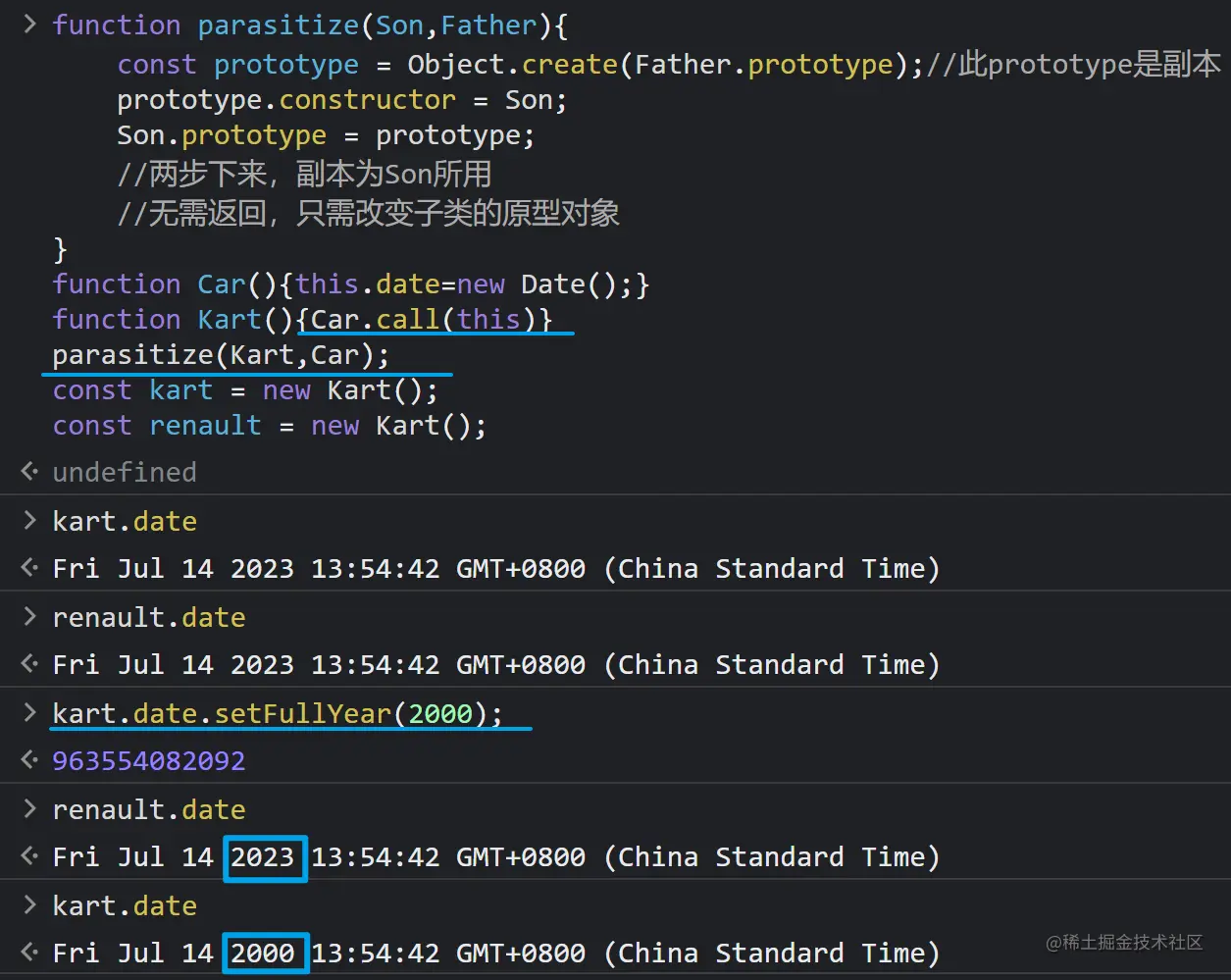The width and height of the screenshot is (1231, 980).
Task: Click the comment '//两步下来，副本为Son所用'
Action: [x=304, y=175]
